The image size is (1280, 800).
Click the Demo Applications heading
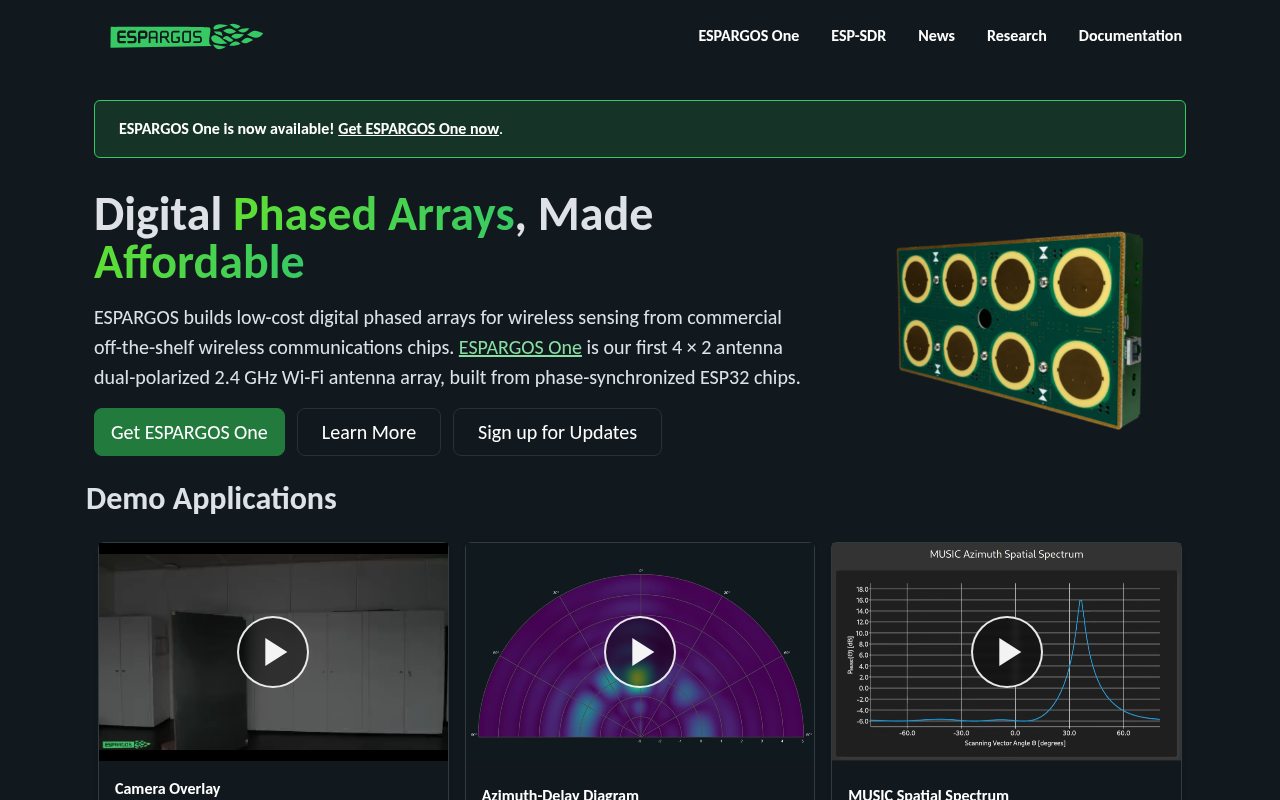[211, 498]
